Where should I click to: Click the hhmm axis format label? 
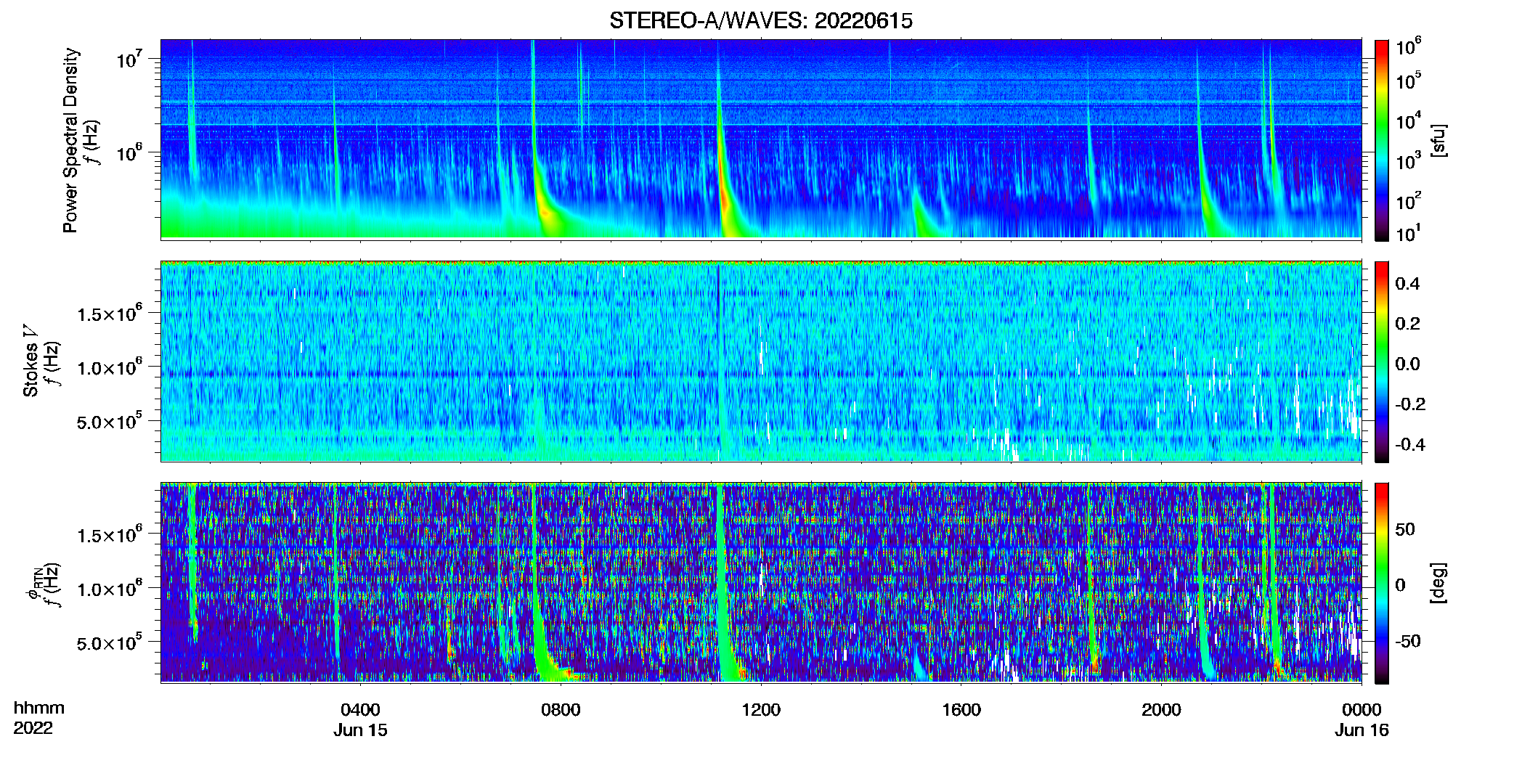[39, 708]
